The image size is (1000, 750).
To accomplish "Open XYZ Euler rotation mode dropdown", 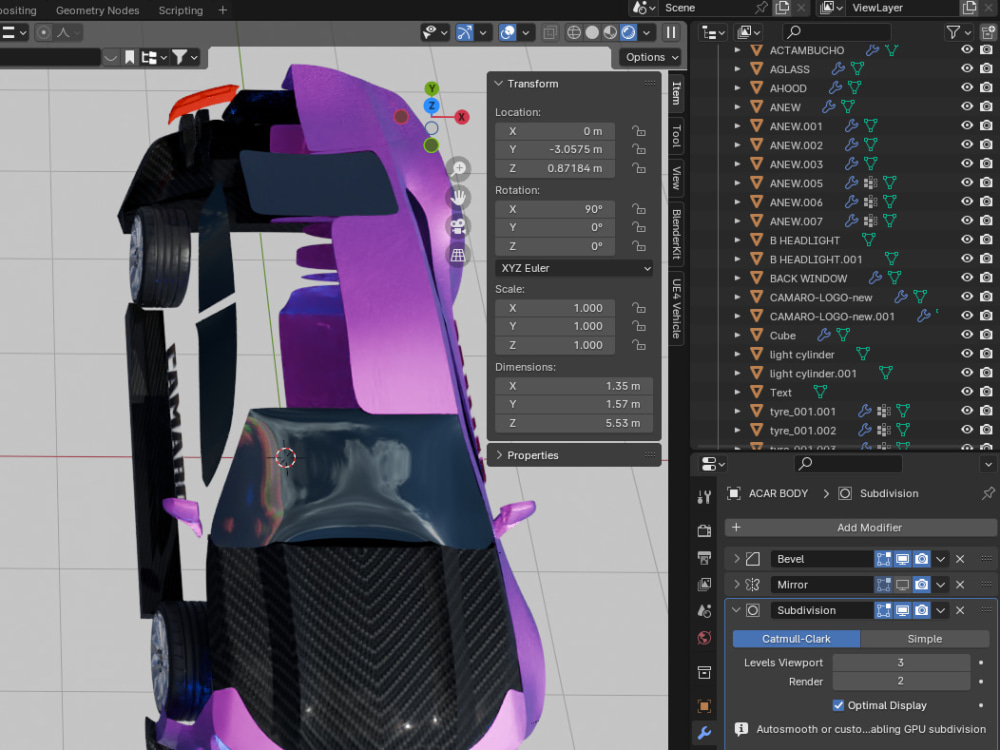I will coord(574,268).
